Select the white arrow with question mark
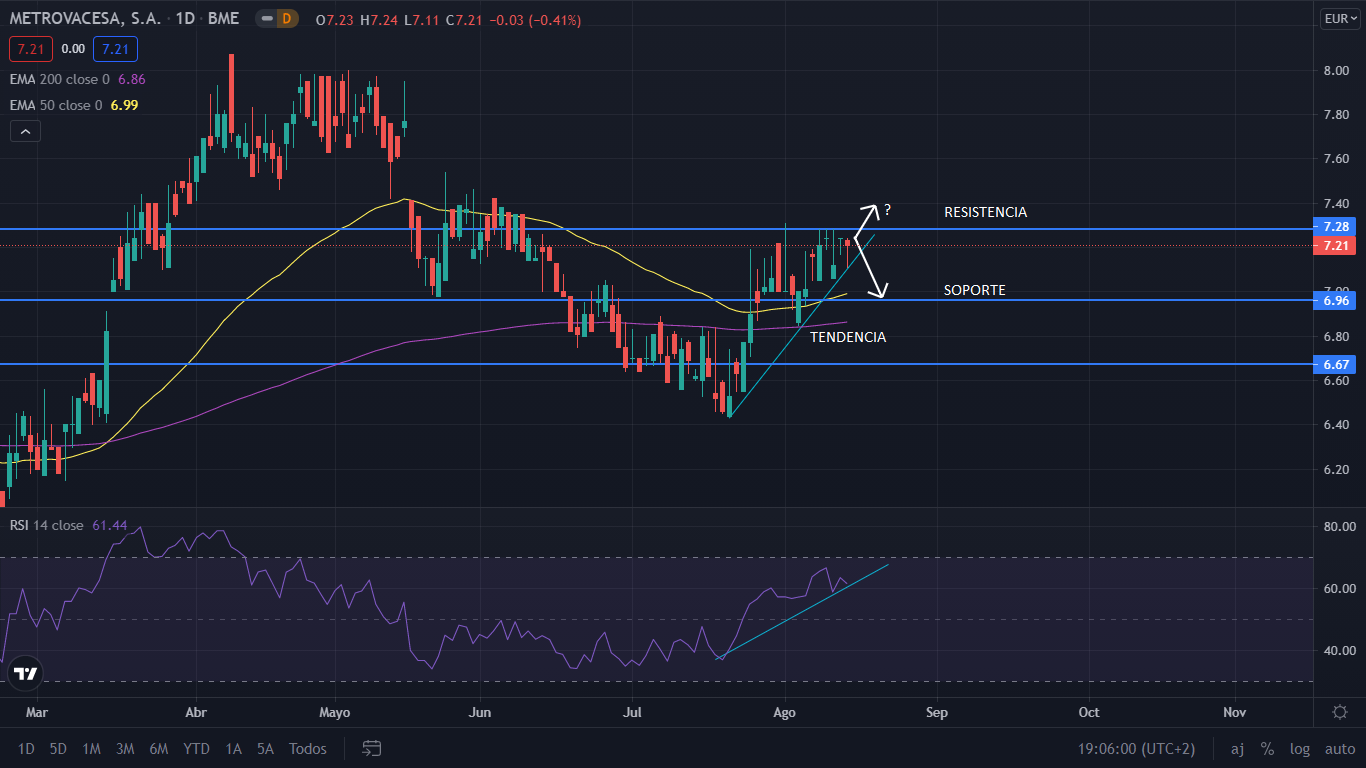1366x768 pixels. [x=869, y=215]
